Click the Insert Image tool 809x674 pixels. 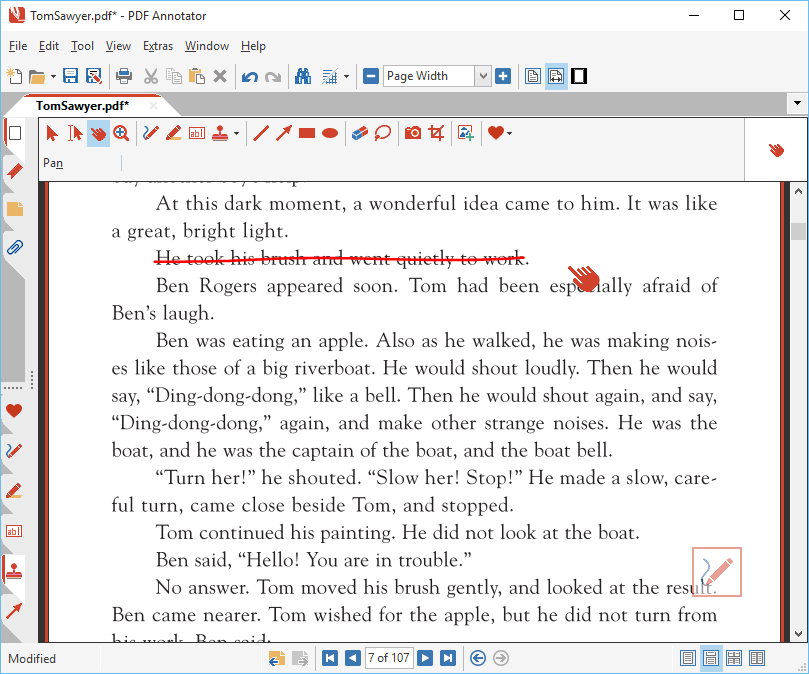[466, 134]
